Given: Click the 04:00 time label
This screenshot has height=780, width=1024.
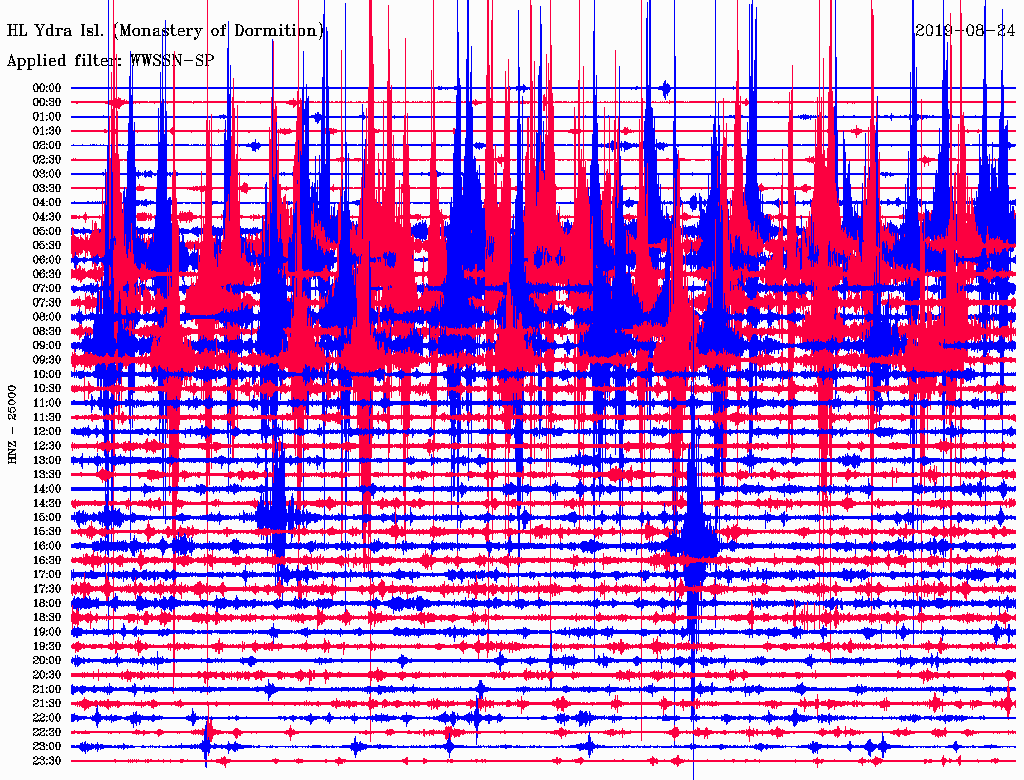Looking at the screenshot, I should click(x=46, y=203).
